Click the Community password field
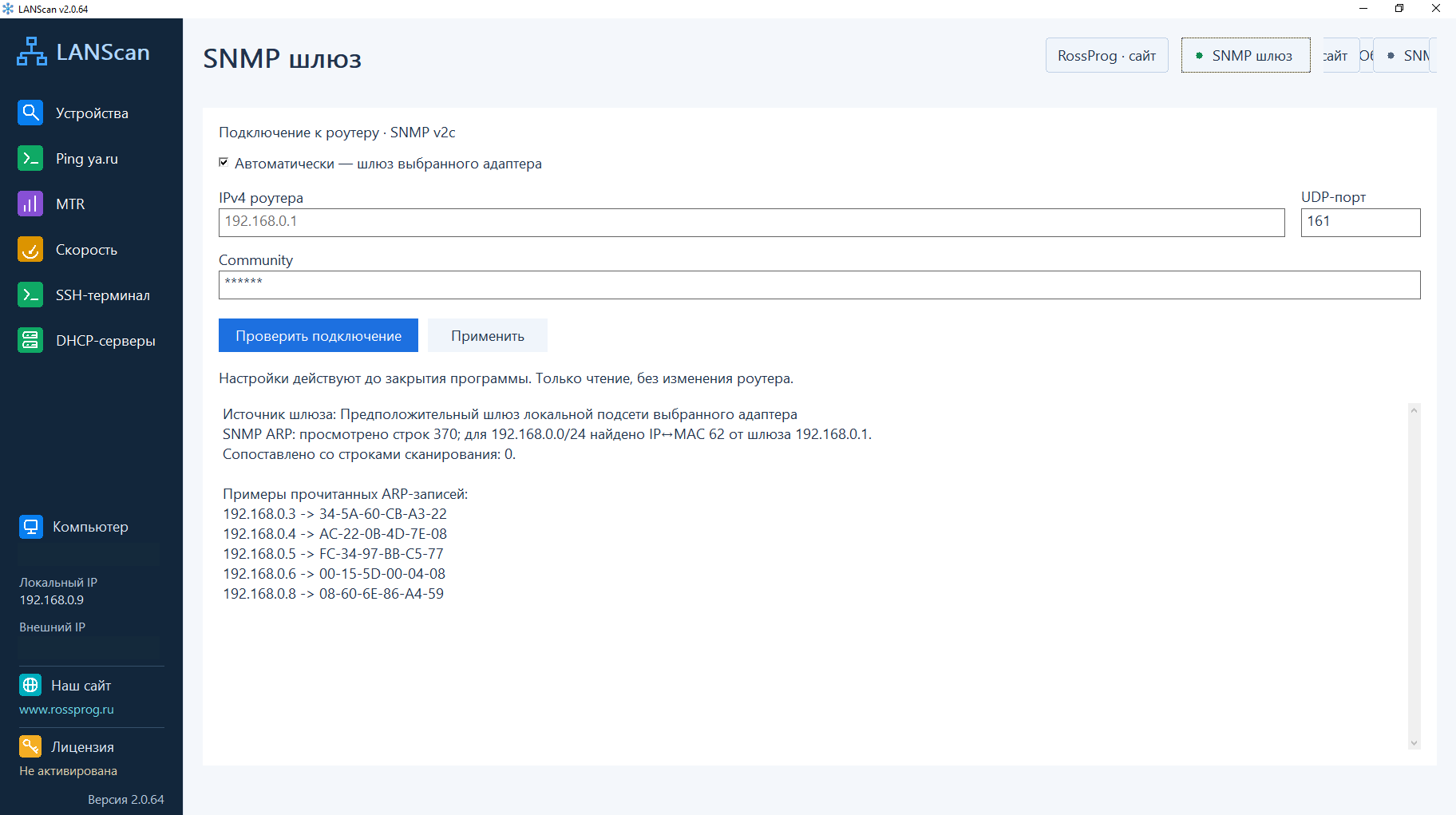Viewport: 1456px width, 815px height. tap(820, 285)
